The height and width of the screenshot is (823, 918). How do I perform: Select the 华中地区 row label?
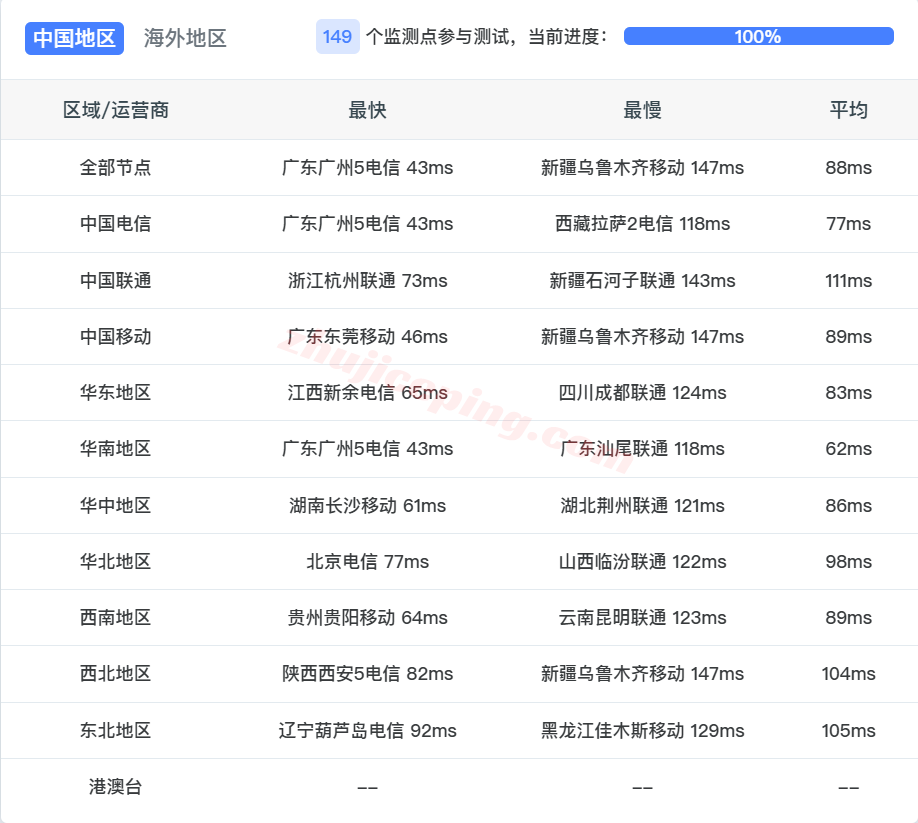115,505
